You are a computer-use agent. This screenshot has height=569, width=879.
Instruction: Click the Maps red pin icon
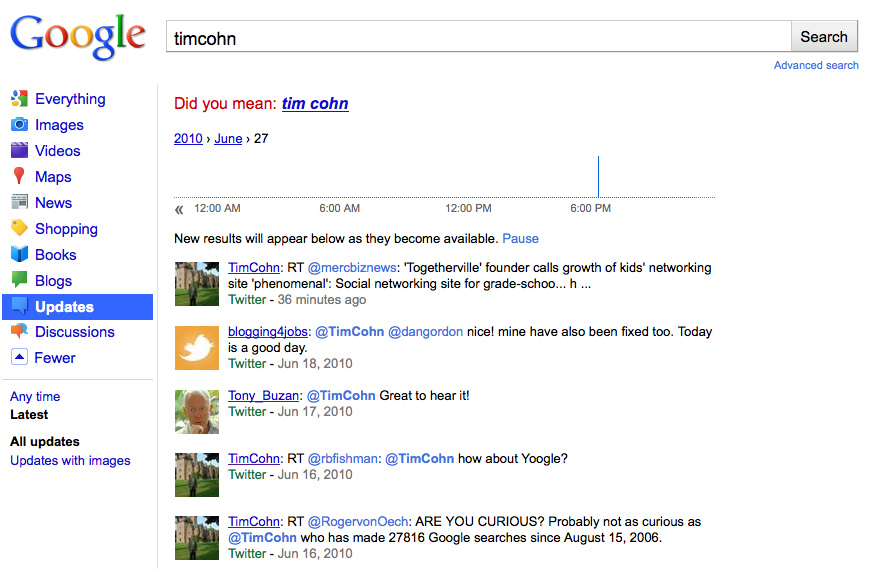coord(19,177)
